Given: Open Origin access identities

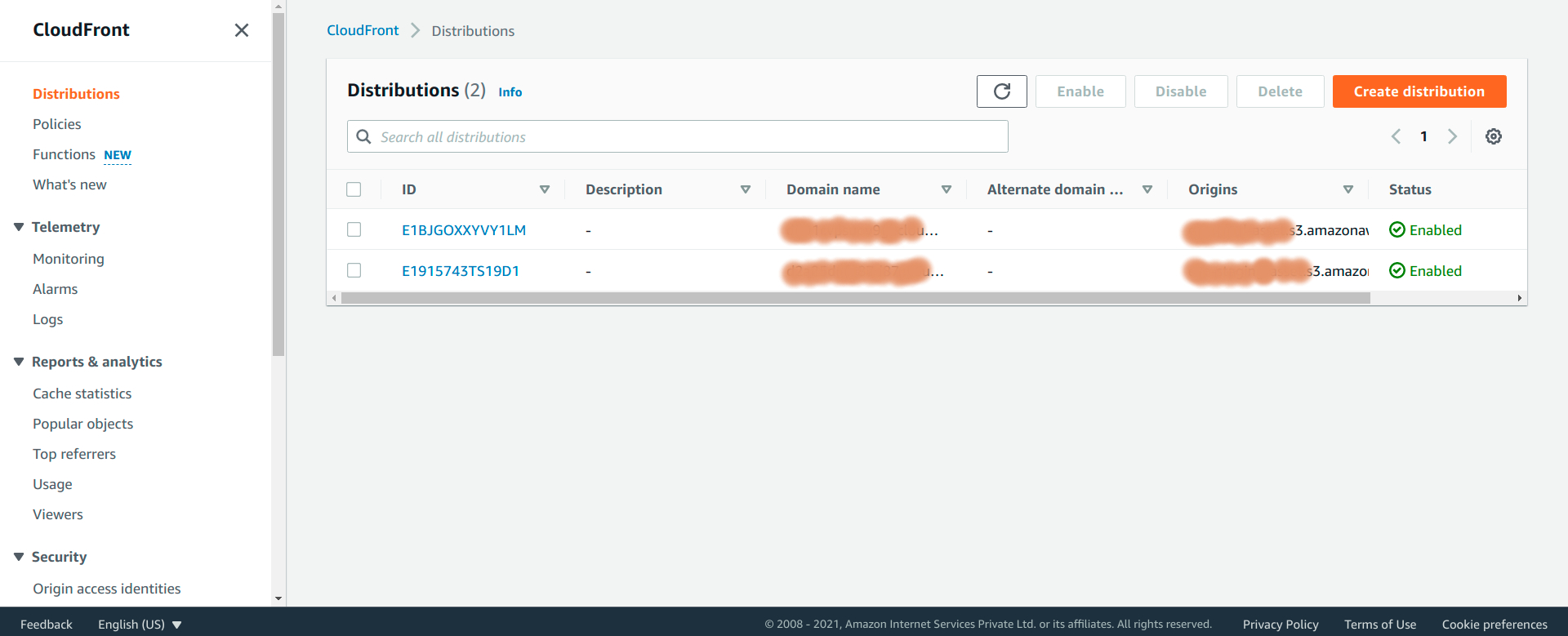Looking at the screenshot, I should (107, 589).
